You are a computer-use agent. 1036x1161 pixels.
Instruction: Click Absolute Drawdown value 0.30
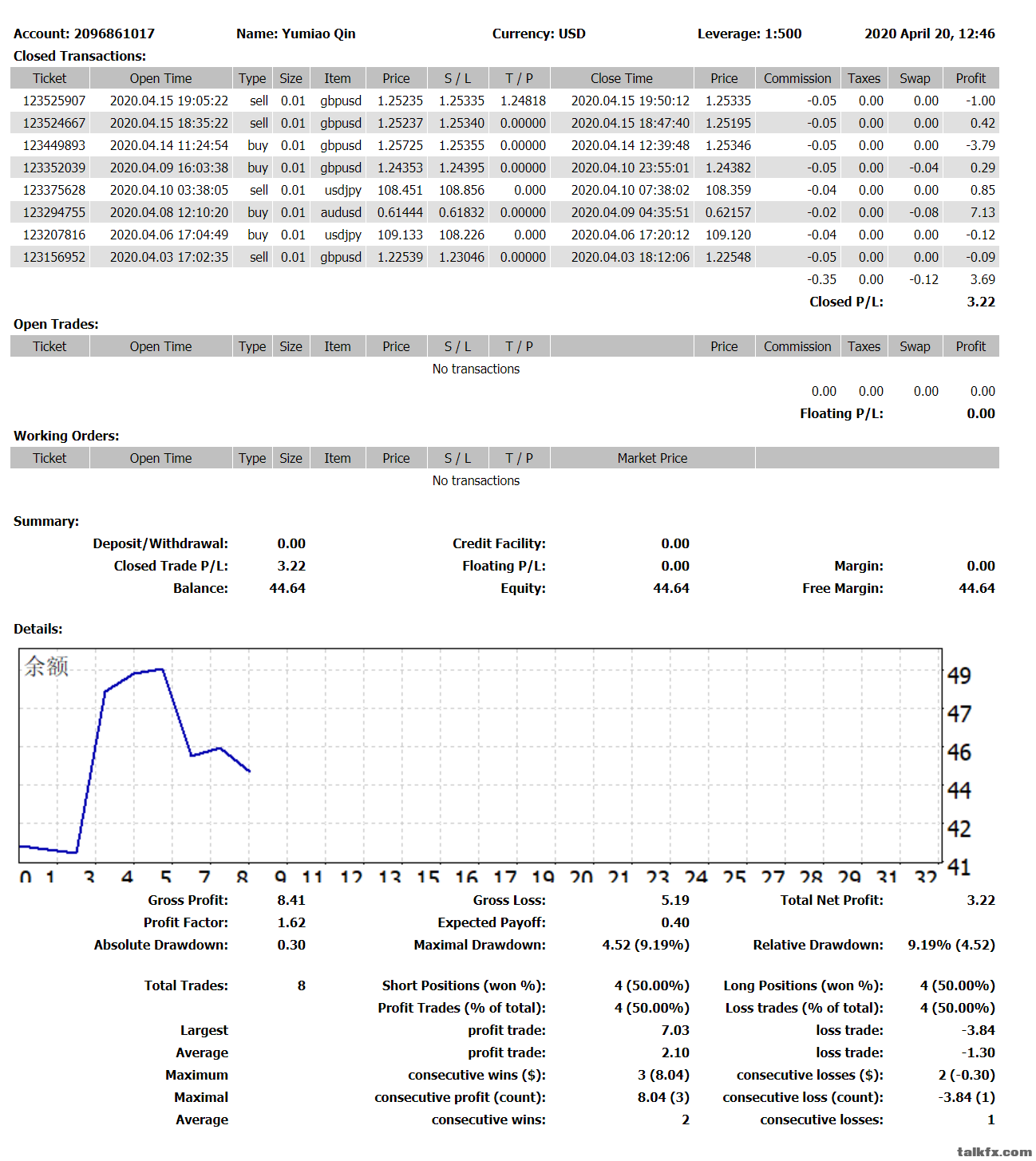(x=291, y=945)
